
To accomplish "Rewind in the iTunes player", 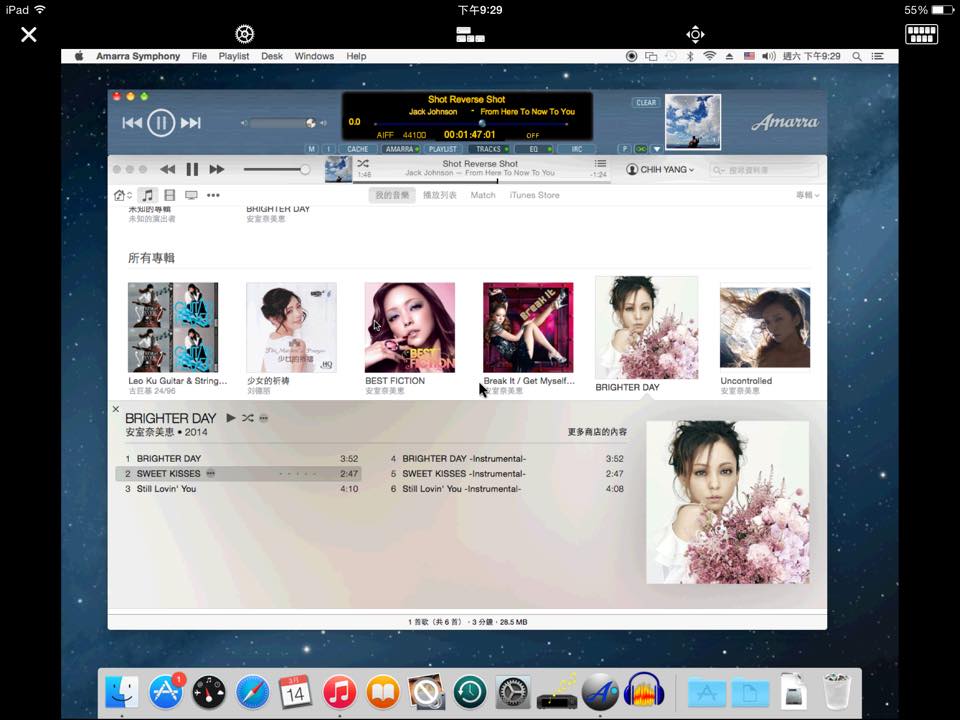I will (x=167, y=170).
